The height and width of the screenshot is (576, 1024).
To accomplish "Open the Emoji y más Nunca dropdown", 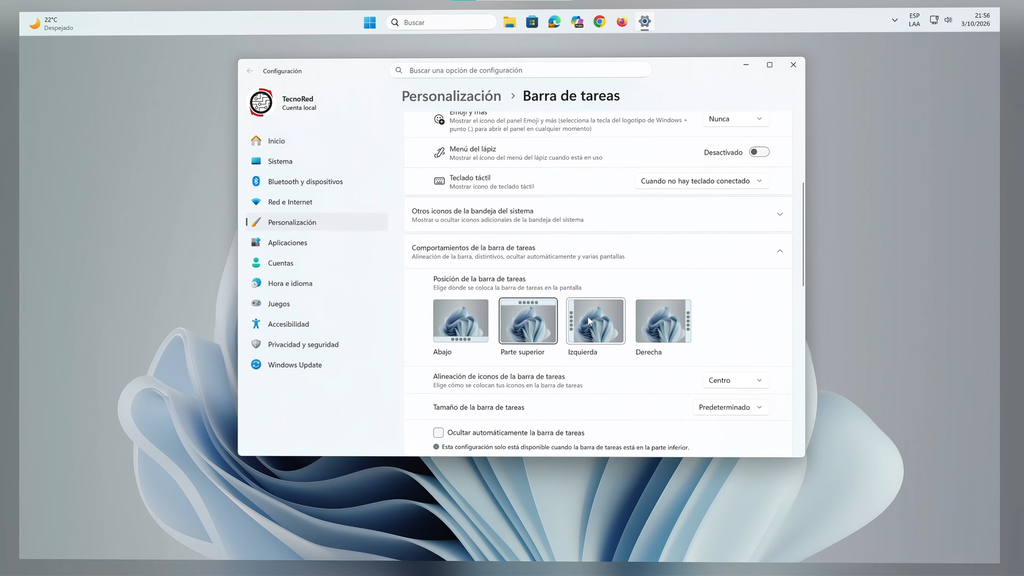I will (x=735, y=119).
